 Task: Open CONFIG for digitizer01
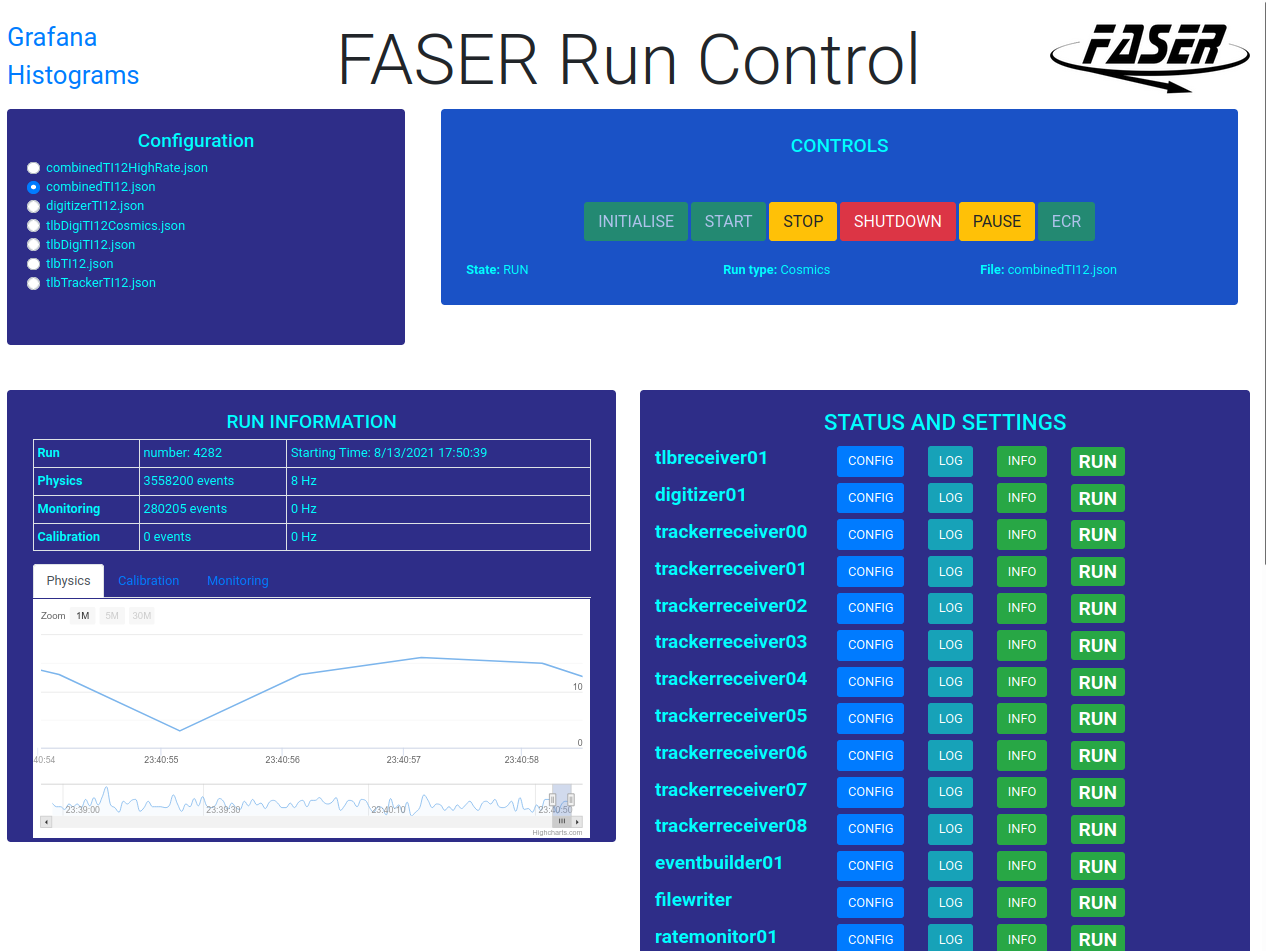pos(870,498)
